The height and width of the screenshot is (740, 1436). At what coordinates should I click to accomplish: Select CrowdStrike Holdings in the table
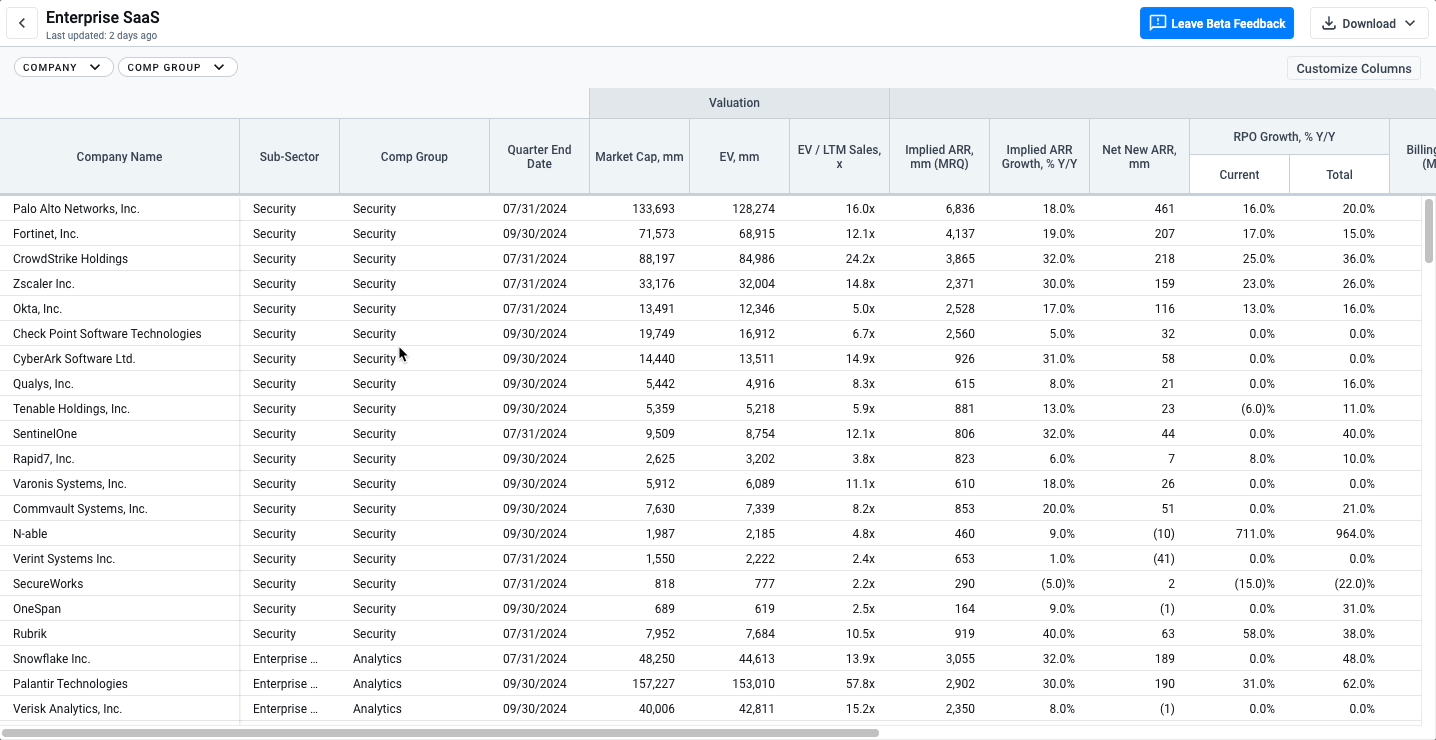click(x=70, y=259)
